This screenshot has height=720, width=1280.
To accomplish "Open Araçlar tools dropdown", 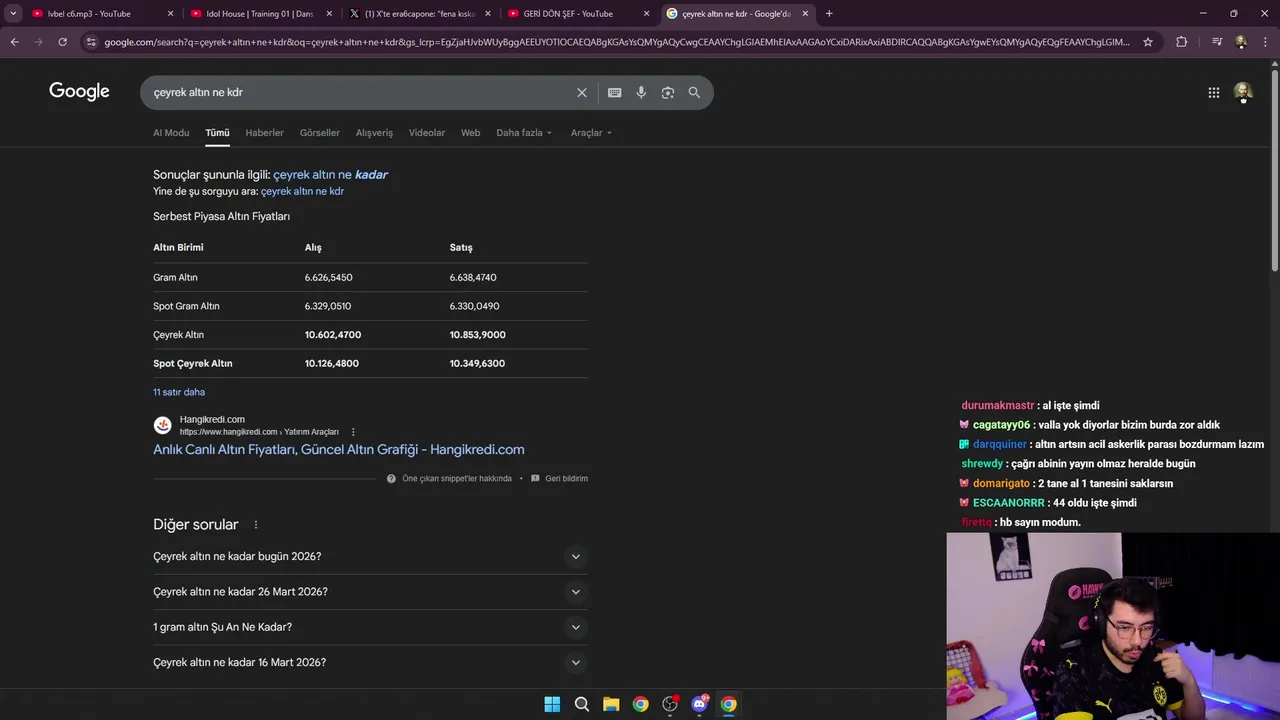I will click(x=591, y=133).
